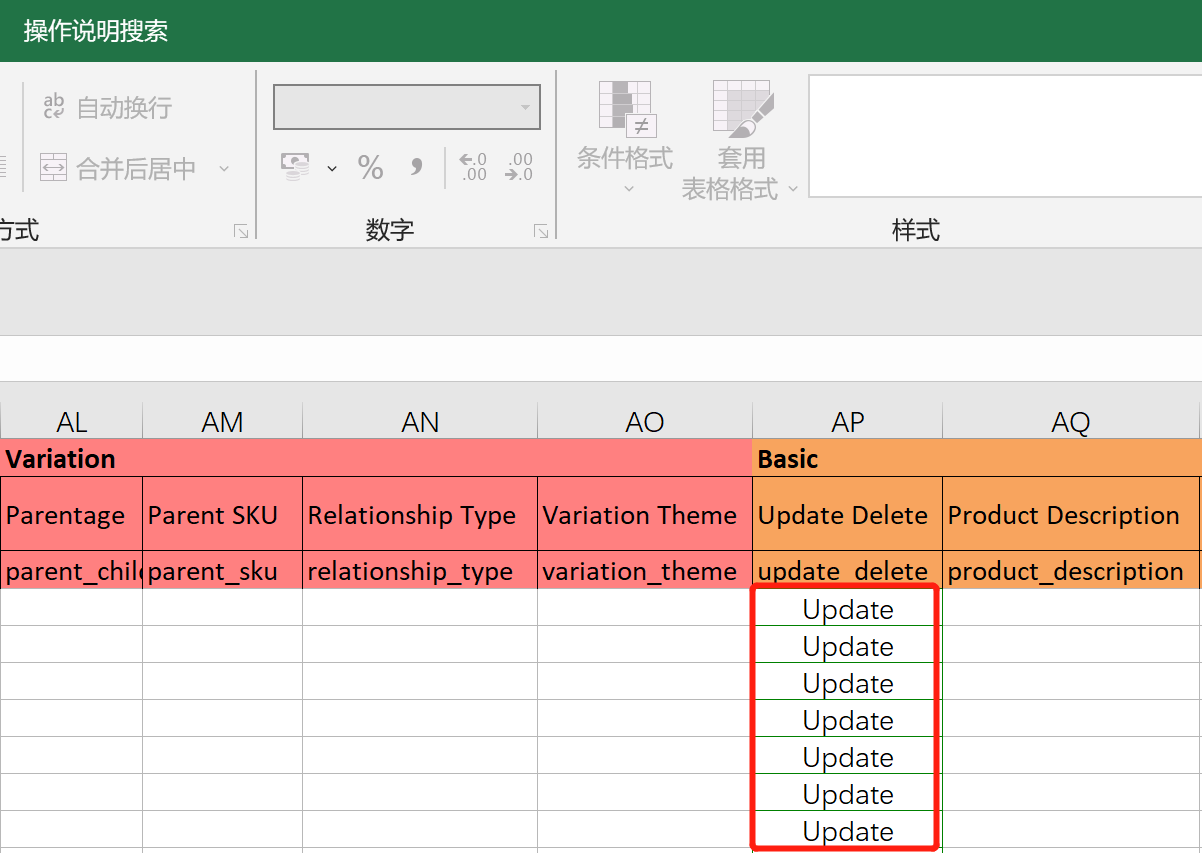Select column header AQ
This screenshot has height=853, width=1202.
[1071, 422]
